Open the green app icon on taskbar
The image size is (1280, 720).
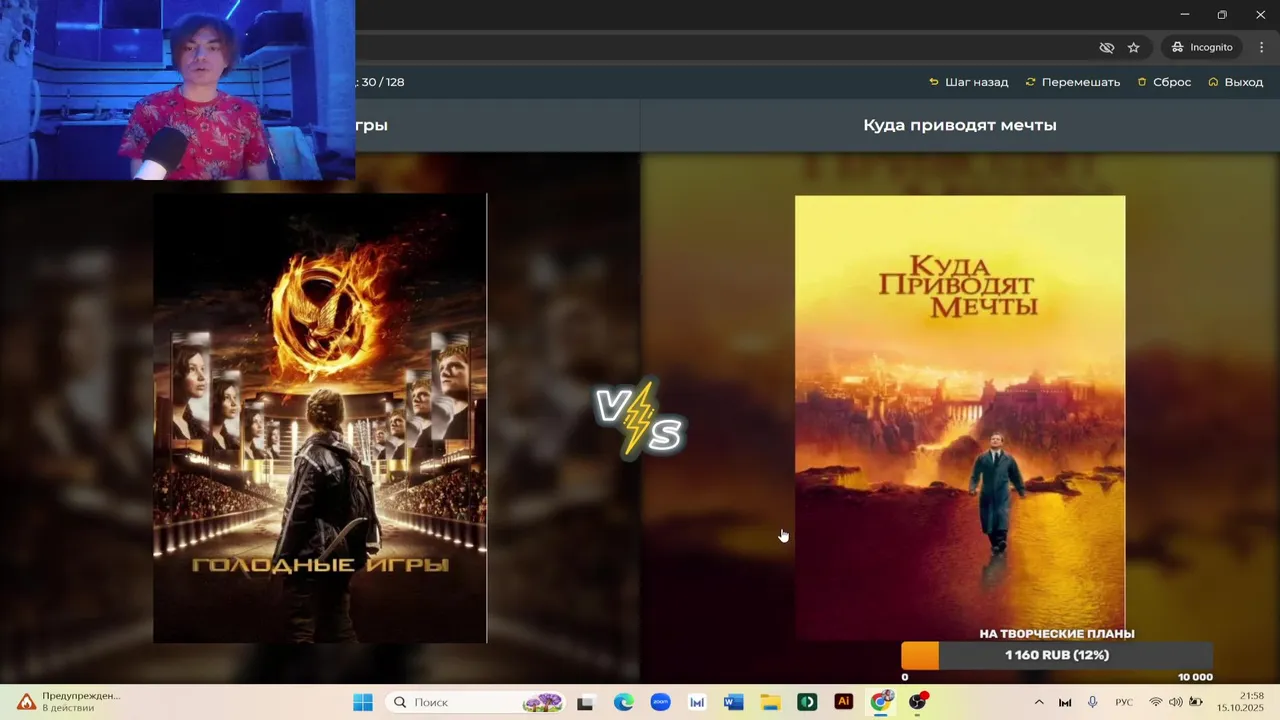[807, 702]
